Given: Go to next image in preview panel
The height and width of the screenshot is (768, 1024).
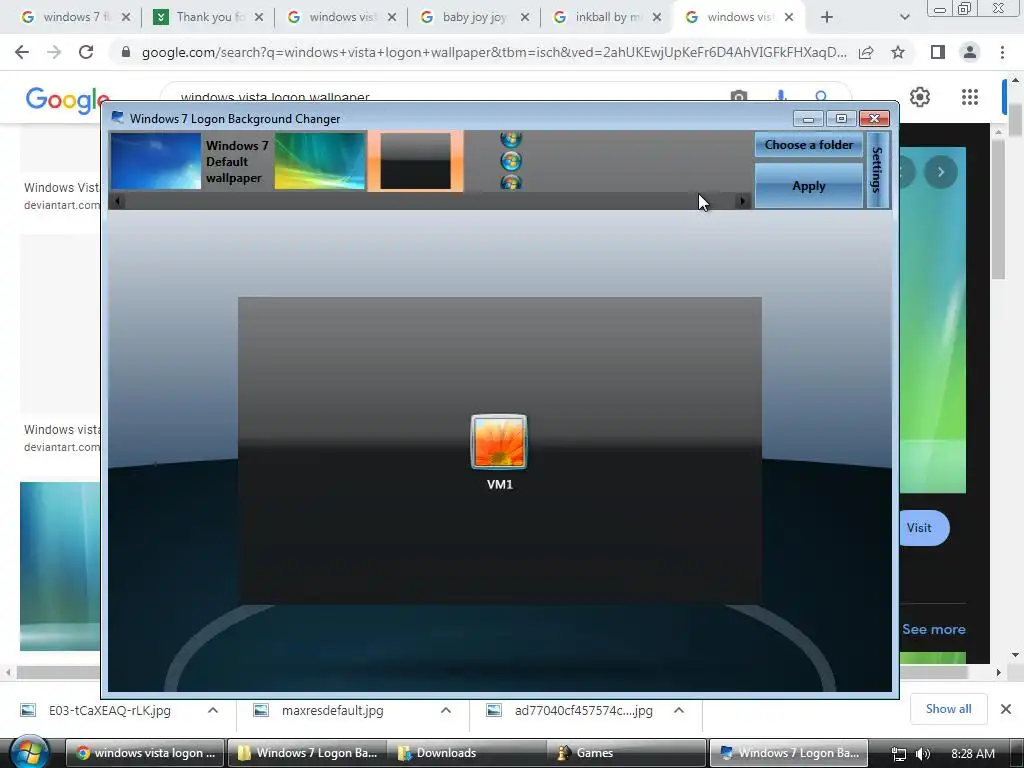Looking at the screenshot, I should [941, 172].
